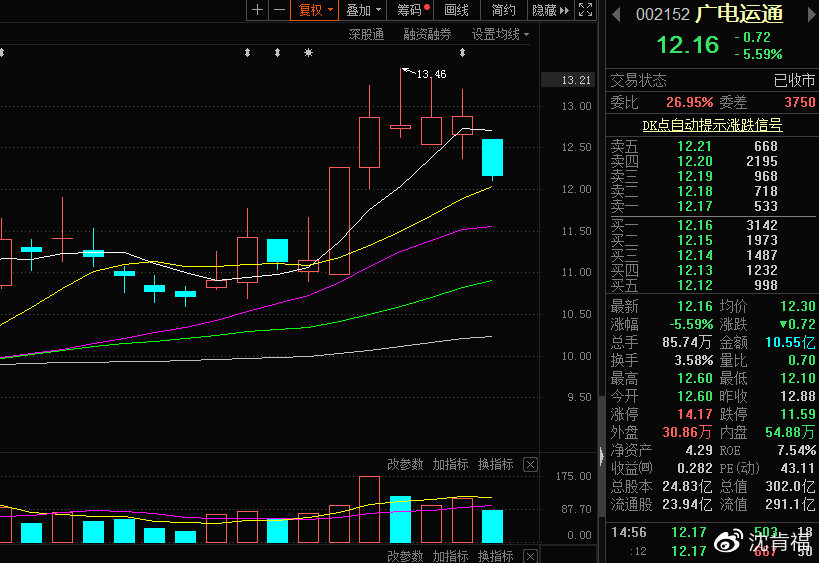Zoom out chart with minus button
Screen dimensions: 819x563
point(279,10)
